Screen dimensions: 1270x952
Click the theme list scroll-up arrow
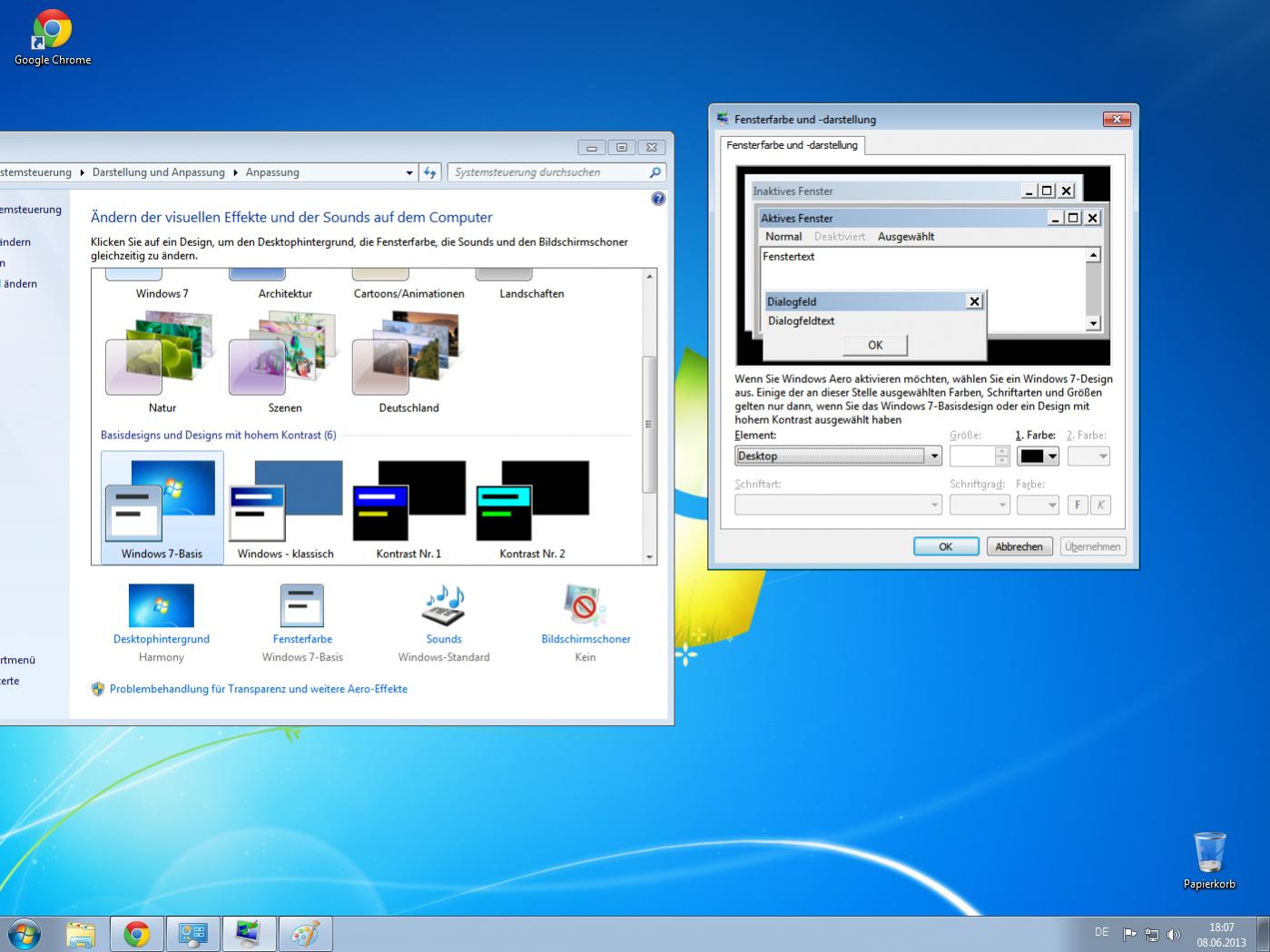click(649, 276)
